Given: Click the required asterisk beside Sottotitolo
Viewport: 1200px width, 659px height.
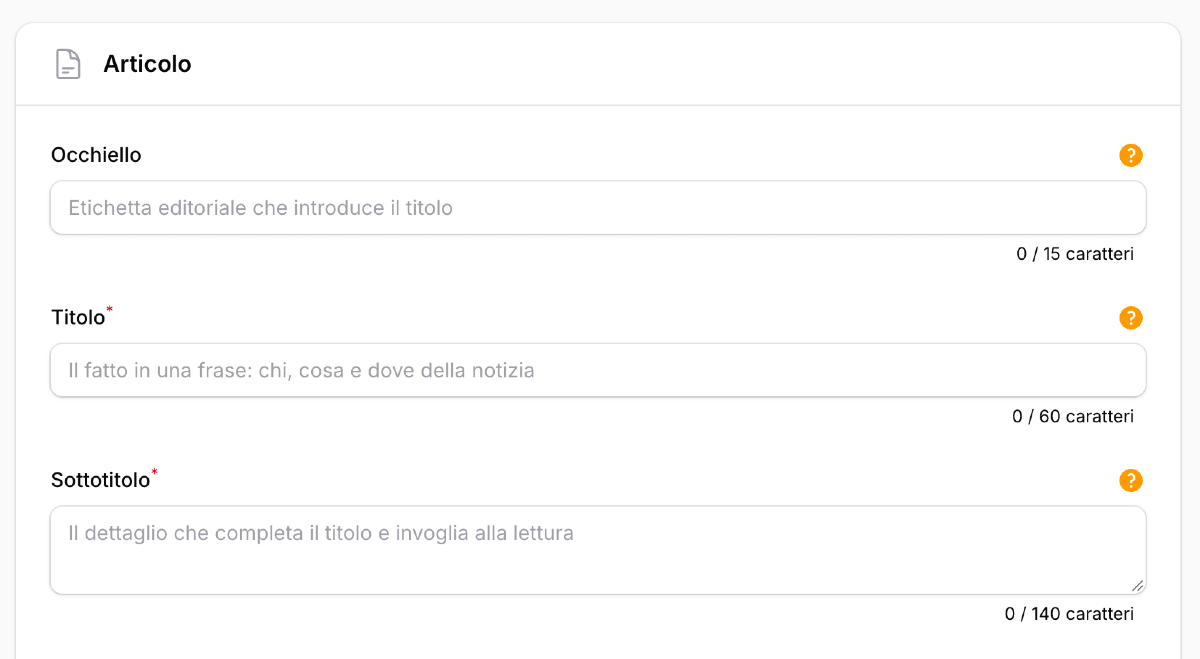Looking at the screenshot, I should [x=155, y=474].
